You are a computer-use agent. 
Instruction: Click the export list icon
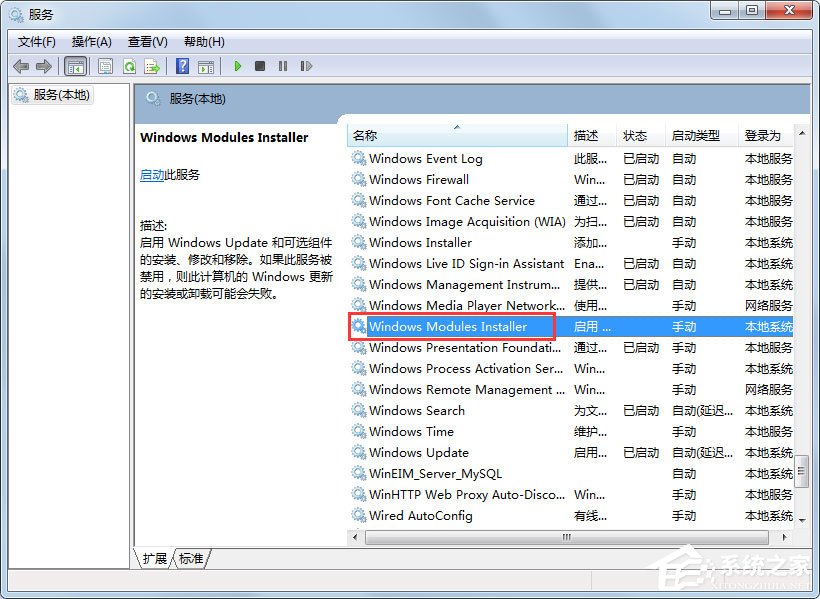pyautogui.click(x=152, y=66)
